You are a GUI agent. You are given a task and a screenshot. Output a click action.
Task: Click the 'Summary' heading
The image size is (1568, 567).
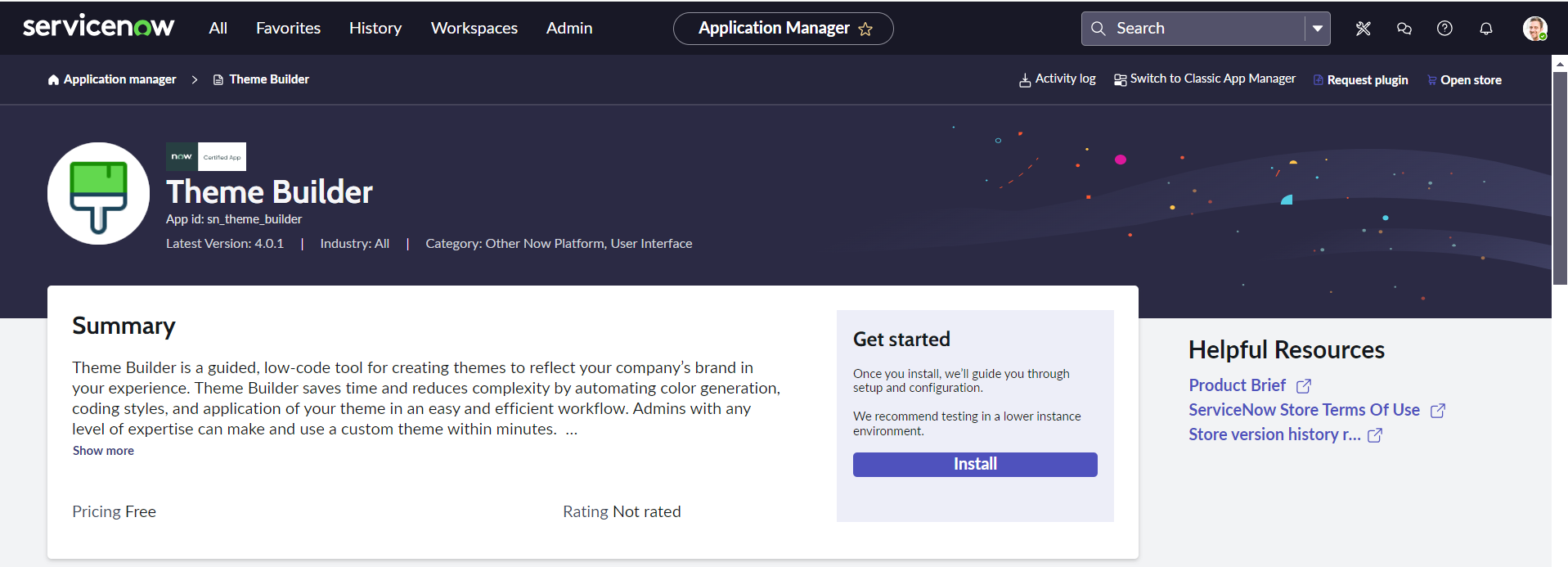pyautogui.click(x=124, y=326)
